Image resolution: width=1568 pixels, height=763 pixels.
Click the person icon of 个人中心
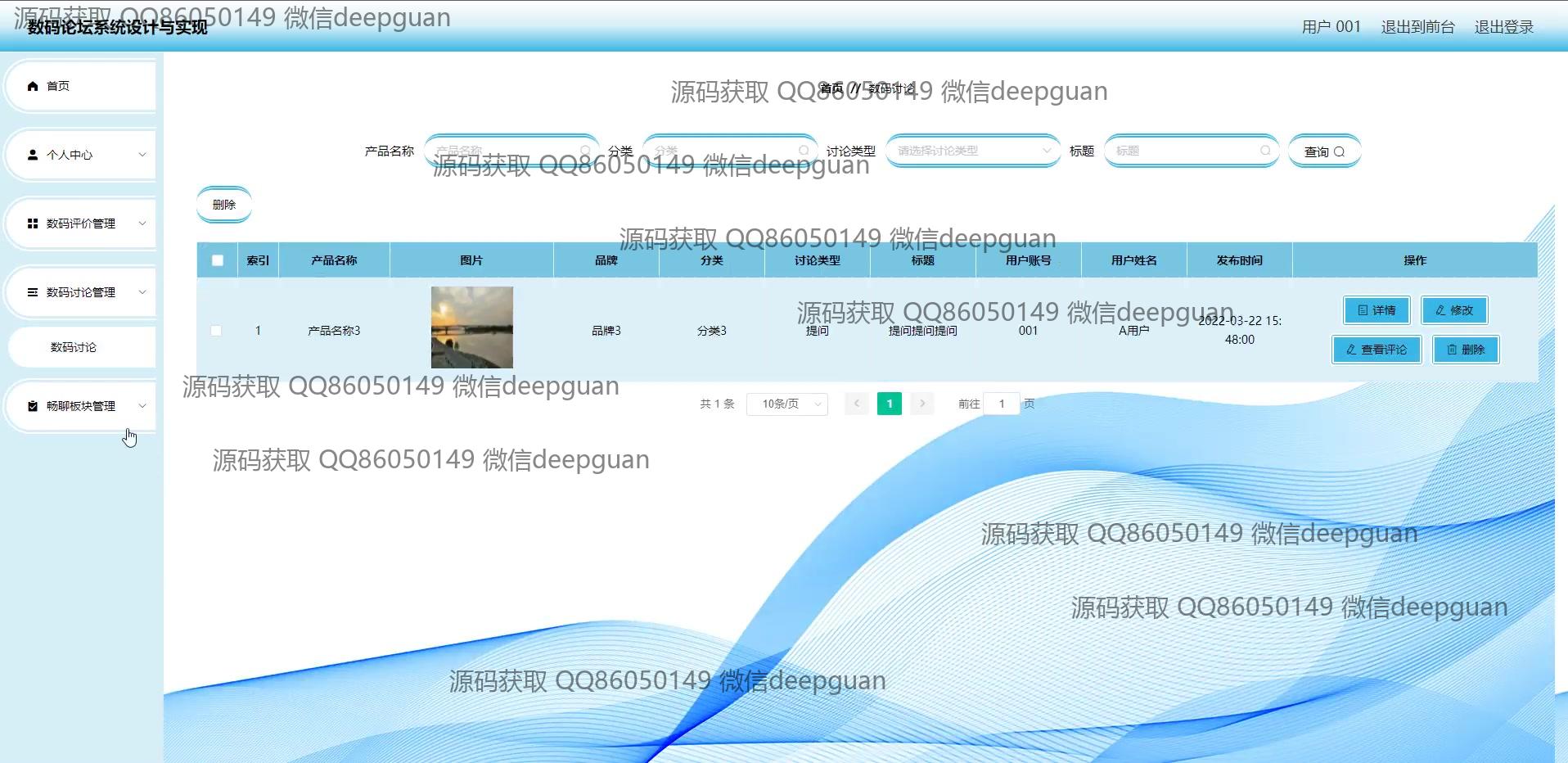pos(33,155)
